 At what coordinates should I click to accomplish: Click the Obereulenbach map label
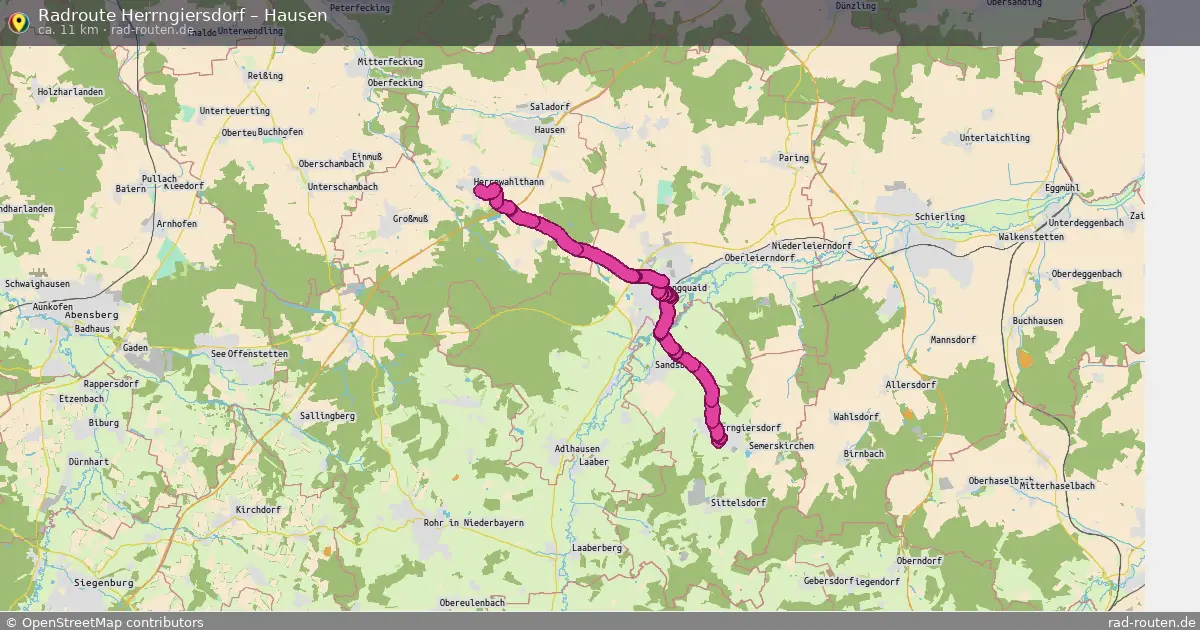(x=472, y=603)
